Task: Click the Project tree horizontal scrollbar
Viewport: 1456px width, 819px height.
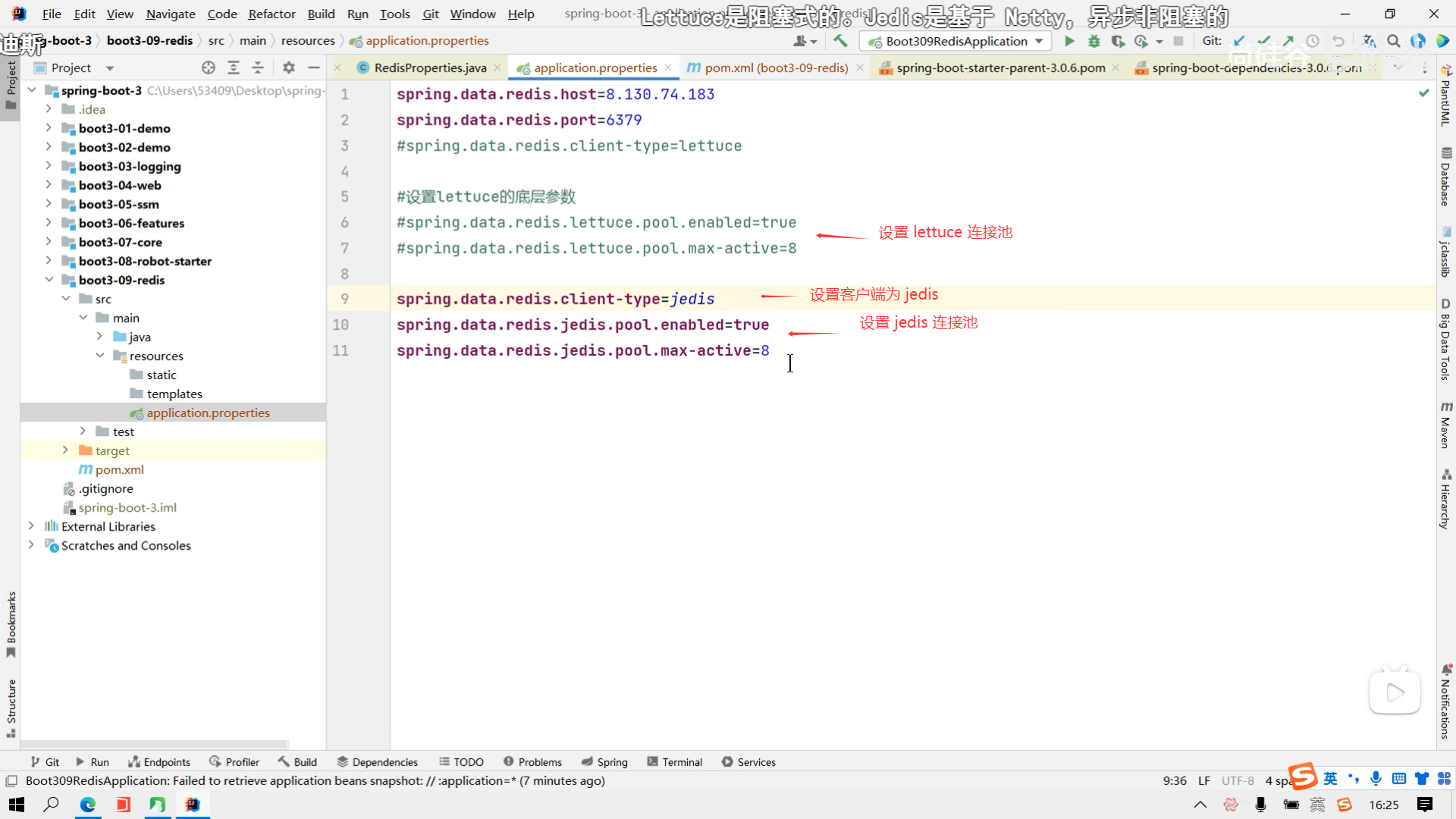Action: (x=155, y=744)
